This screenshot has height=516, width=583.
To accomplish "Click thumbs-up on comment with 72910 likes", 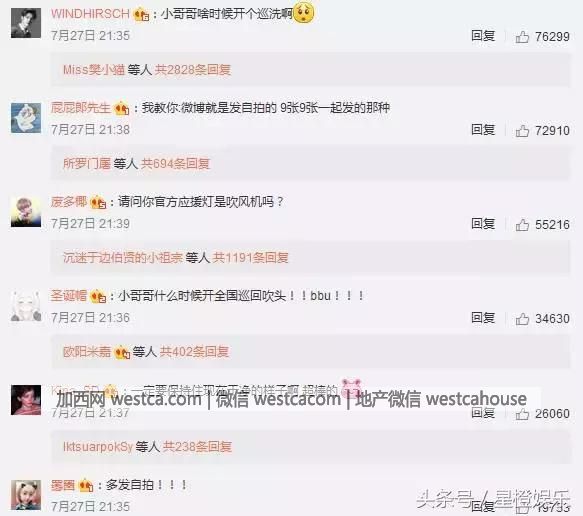I will coord(522,131).
